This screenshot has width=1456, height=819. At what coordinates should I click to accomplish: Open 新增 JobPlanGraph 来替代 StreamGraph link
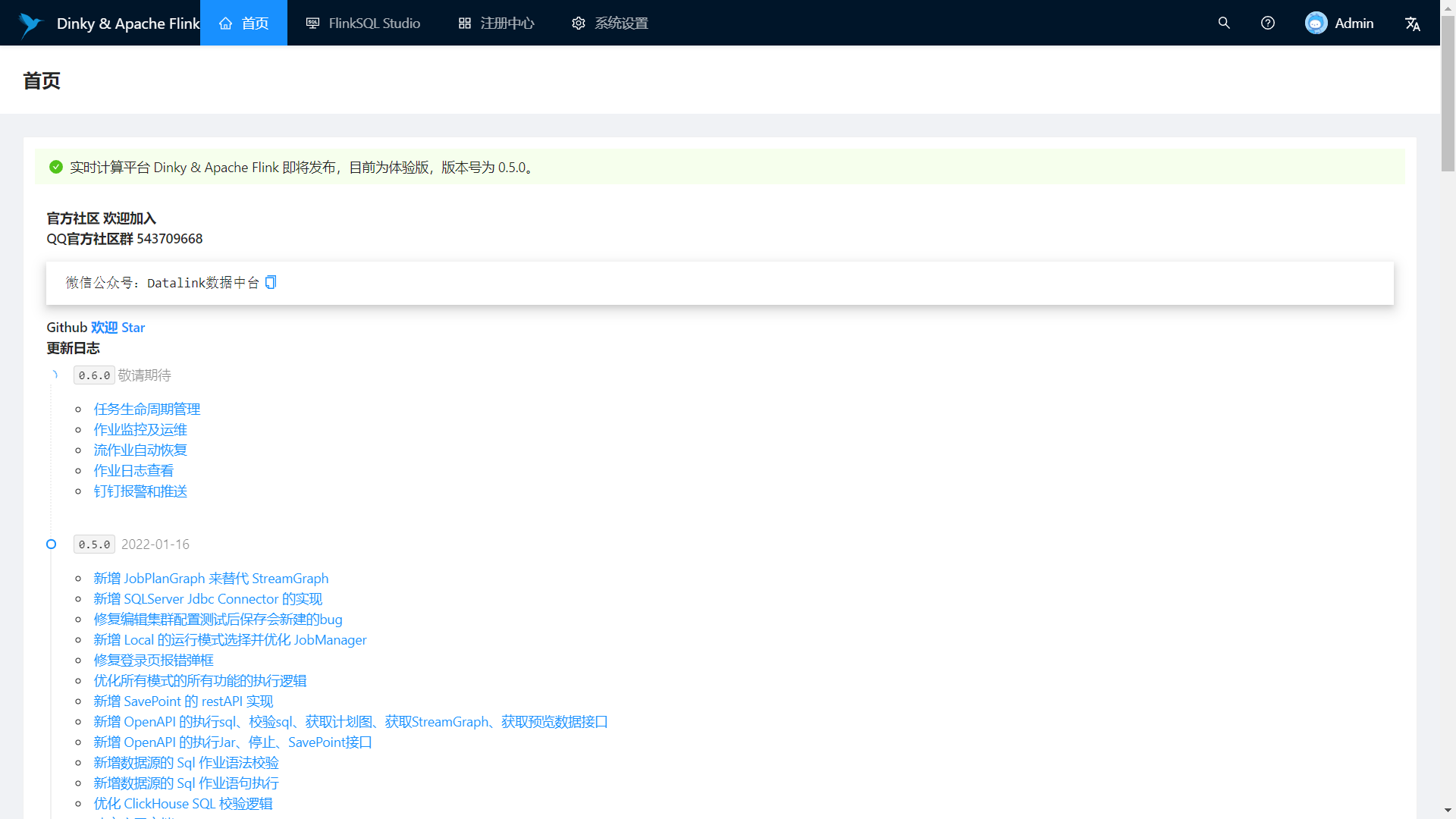point(211,578)
